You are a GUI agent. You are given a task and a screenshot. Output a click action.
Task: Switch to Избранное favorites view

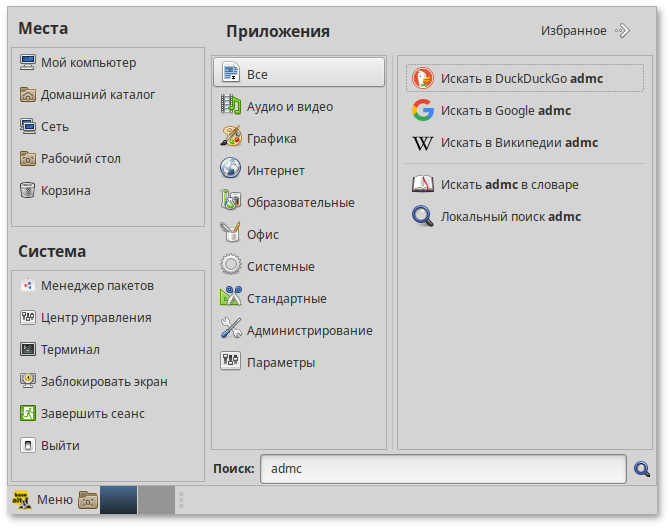click(573, 31)
